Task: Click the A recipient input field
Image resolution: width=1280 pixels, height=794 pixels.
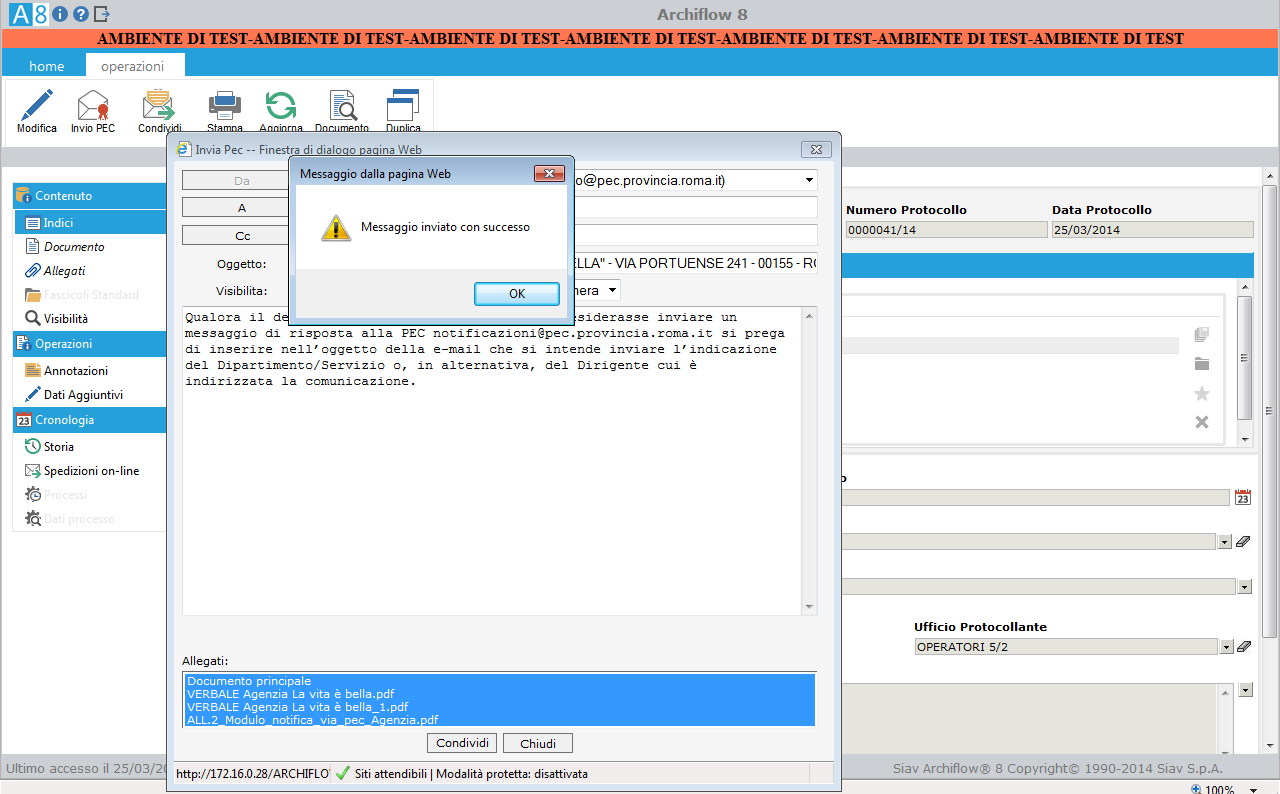Action: (694, 207)
